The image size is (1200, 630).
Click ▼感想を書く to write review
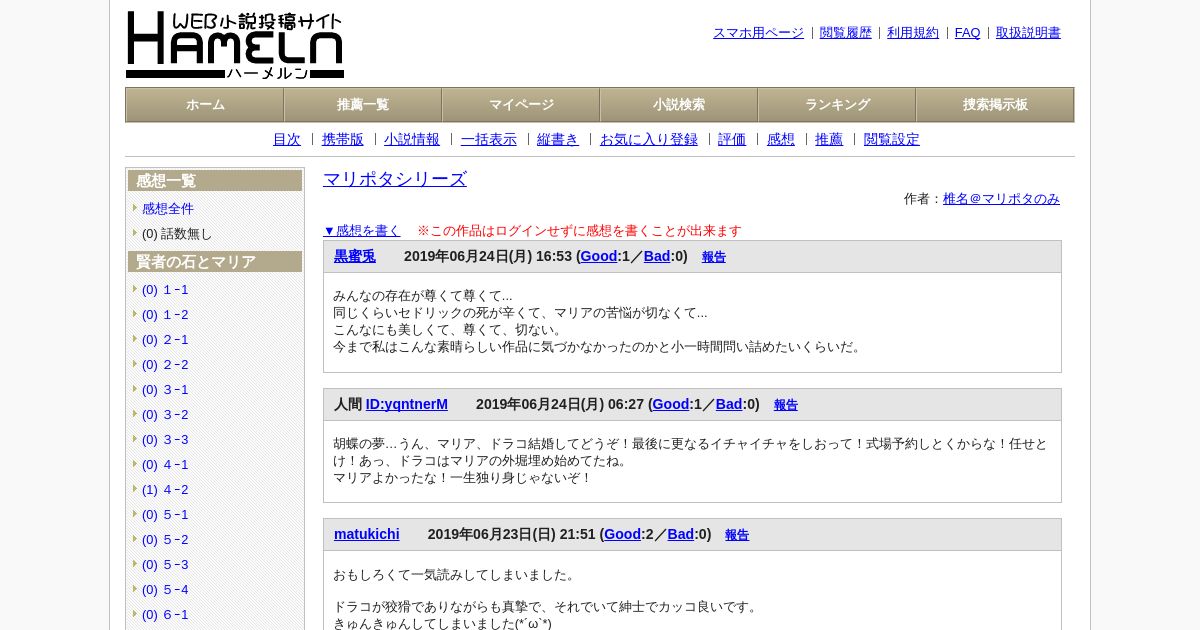[x=362, y=231]
